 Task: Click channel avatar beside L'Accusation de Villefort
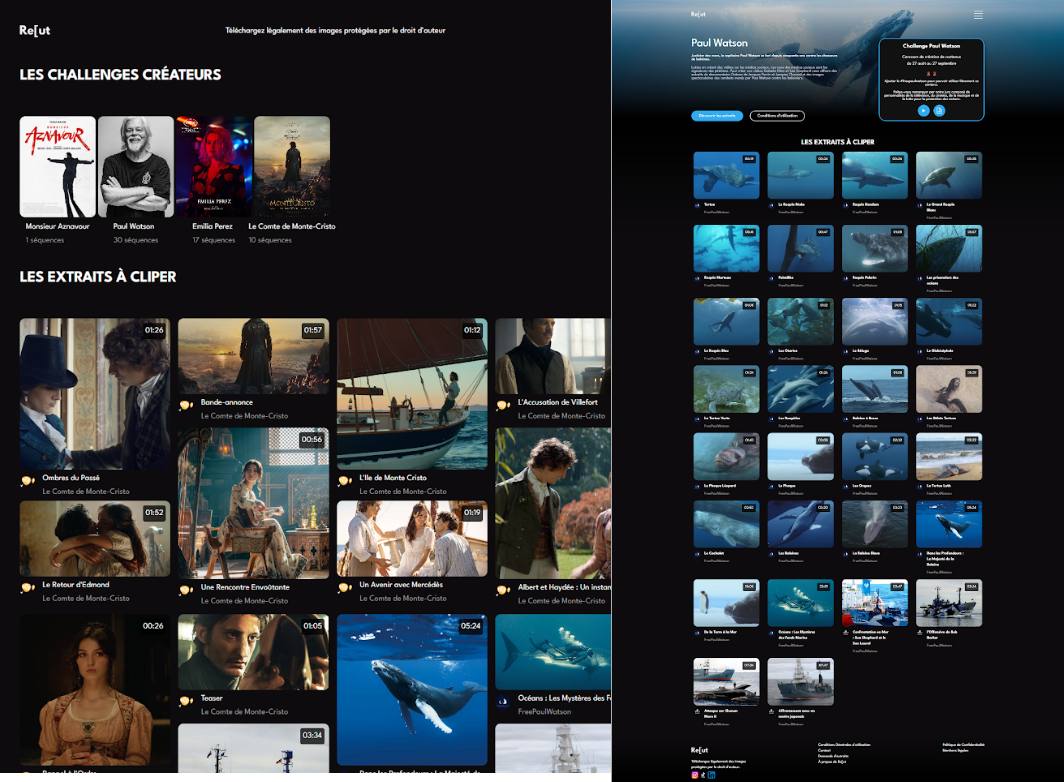pos(503,405)
